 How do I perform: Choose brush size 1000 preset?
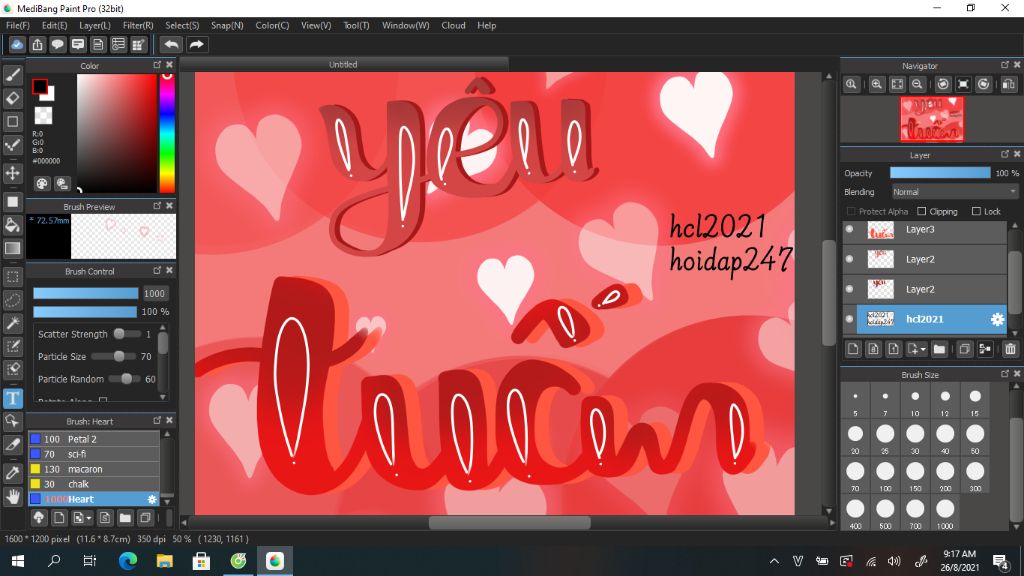[945, 512]
